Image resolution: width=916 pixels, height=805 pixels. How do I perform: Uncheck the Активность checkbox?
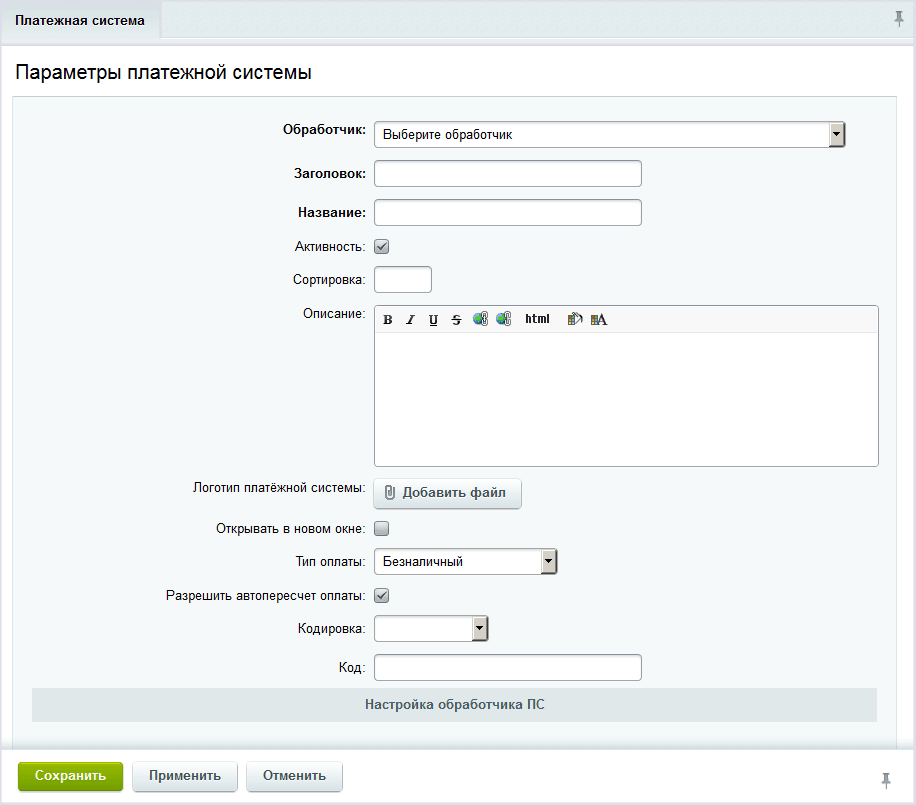(381, 247)
